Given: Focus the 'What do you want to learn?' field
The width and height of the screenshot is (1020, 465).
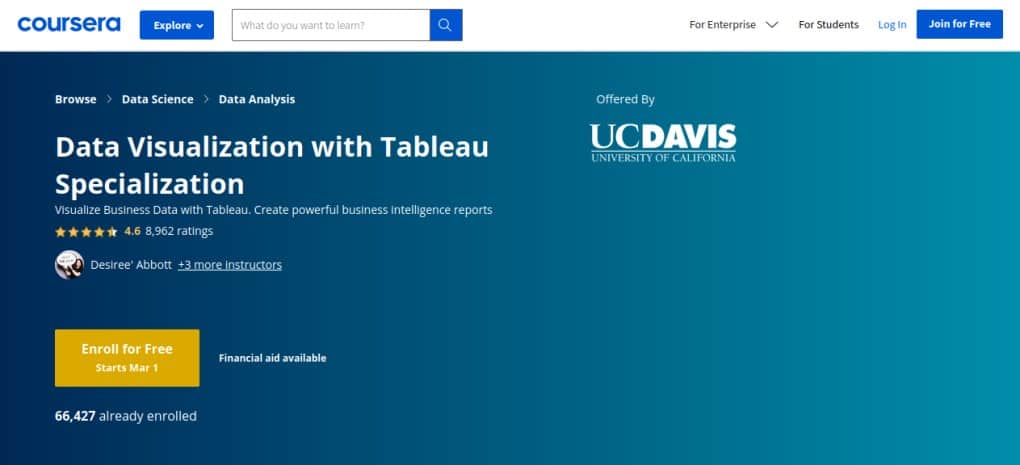Looking at the screenshot, I should (330, 25).
